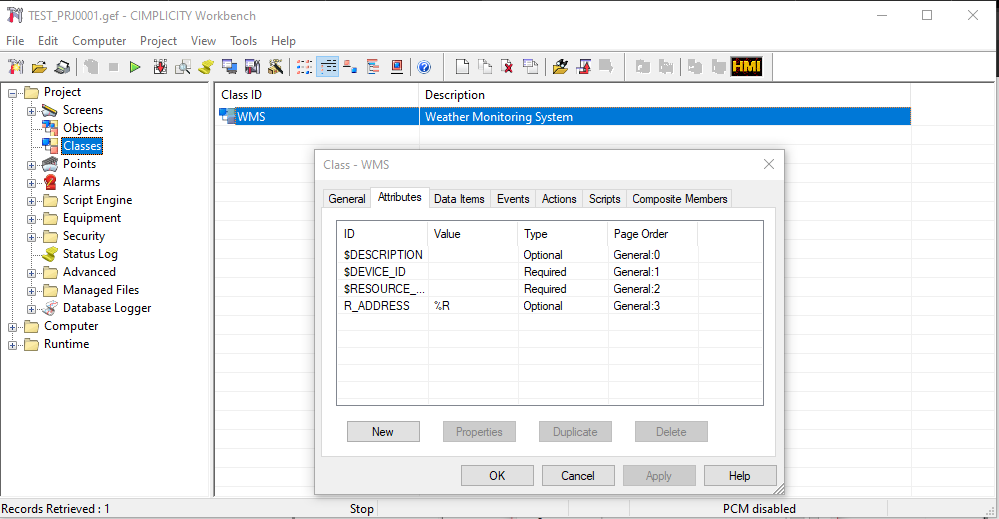The image size is (999, 519).
Task: Open the Tools menu
Action: [243, 41]
